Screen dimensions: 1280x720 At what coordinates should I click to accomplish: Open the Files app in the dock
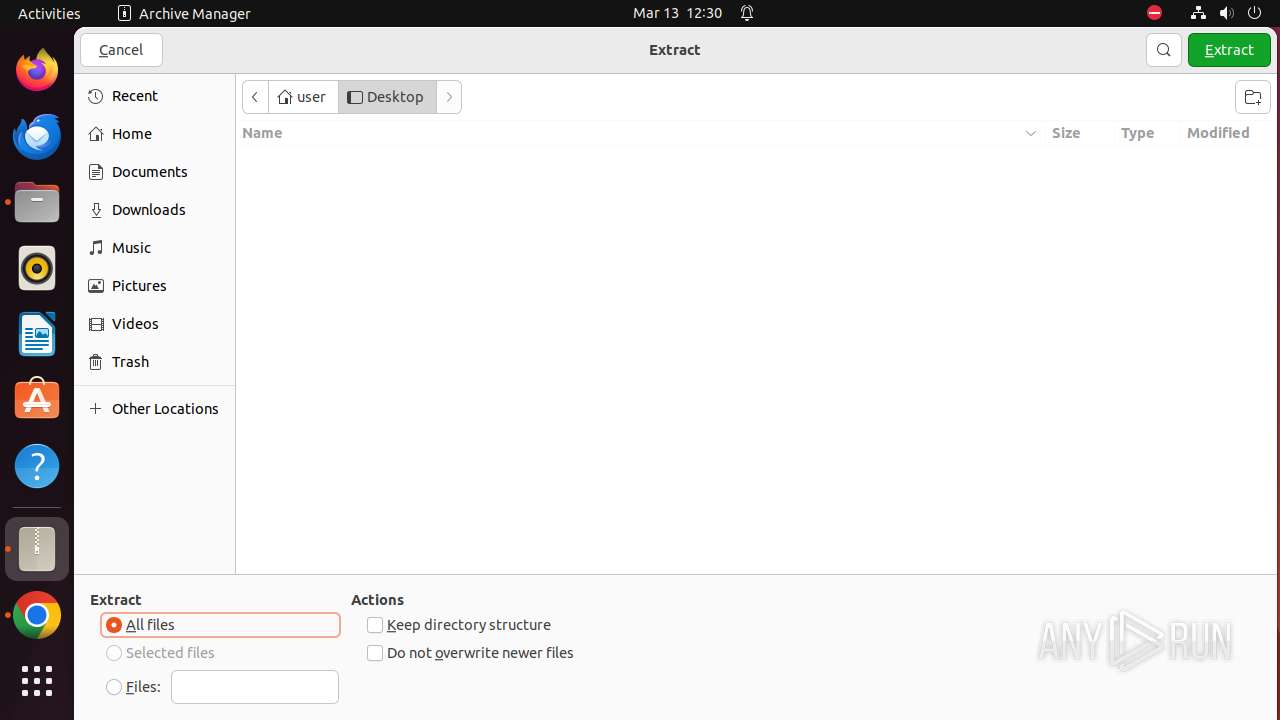(37, 203)
